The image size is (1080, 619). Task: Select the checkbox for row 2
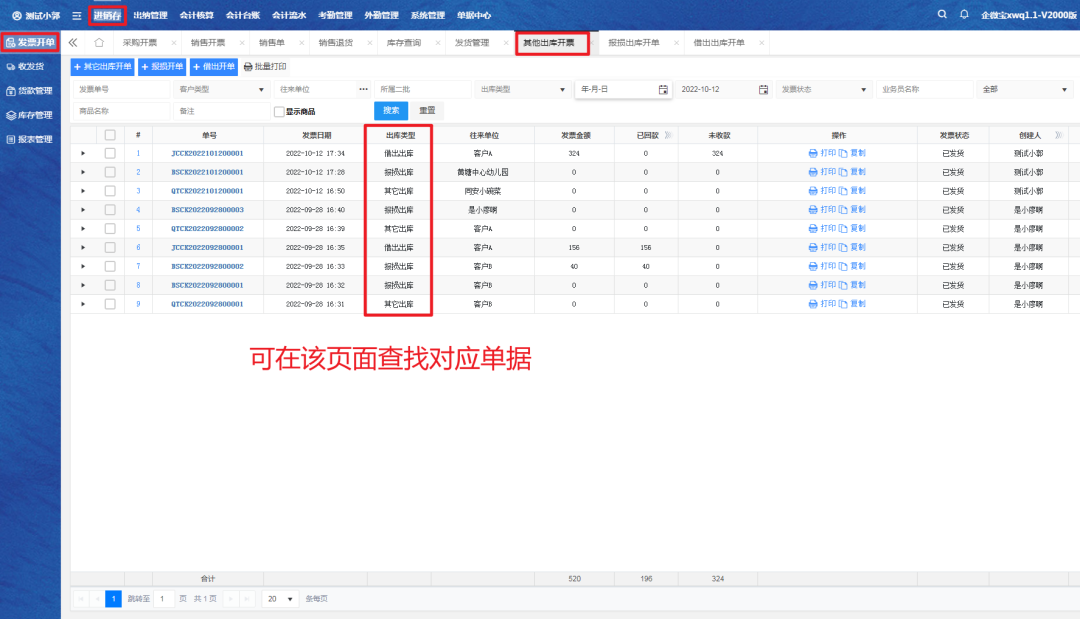pos(110,172)
